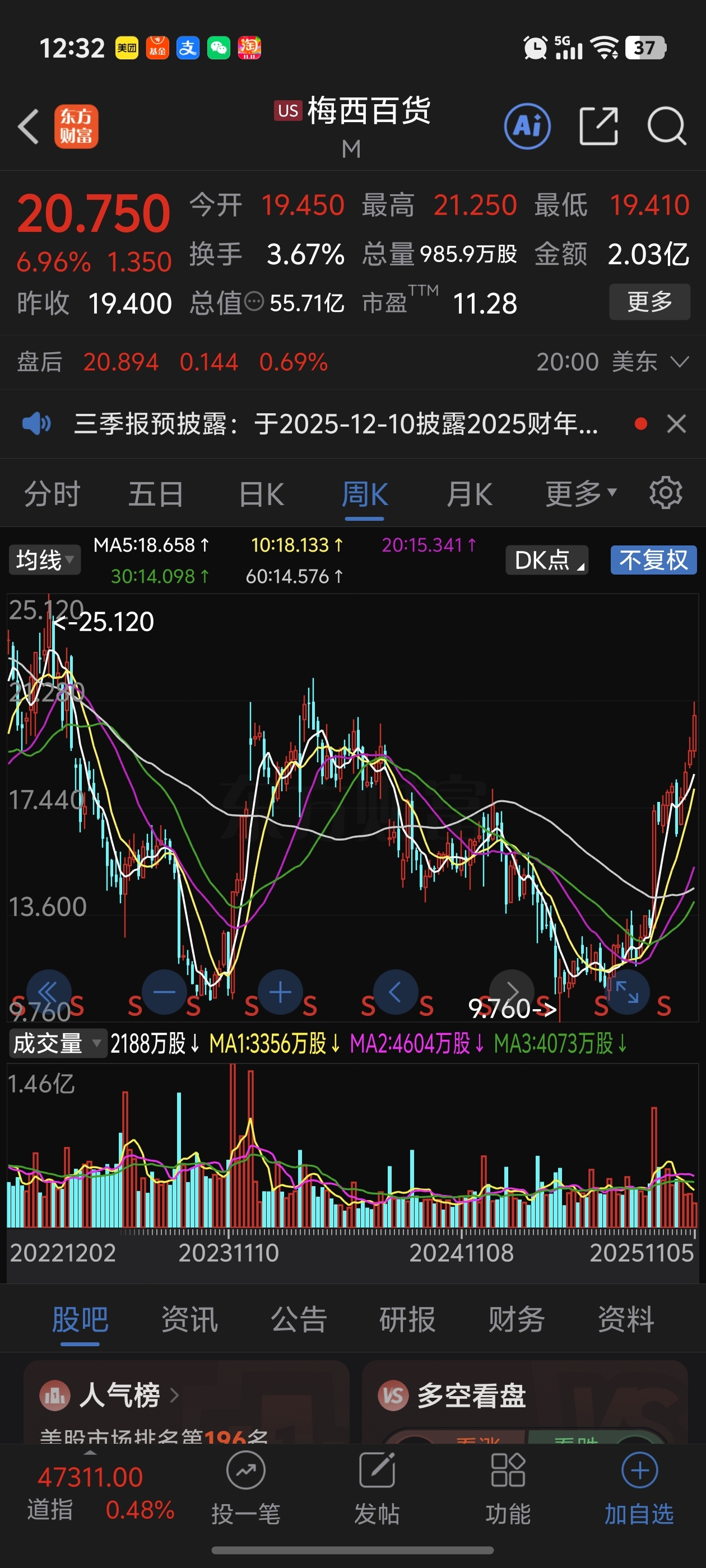
Task: Expand the 美东 time zone chevron
Action: [679, 362]
